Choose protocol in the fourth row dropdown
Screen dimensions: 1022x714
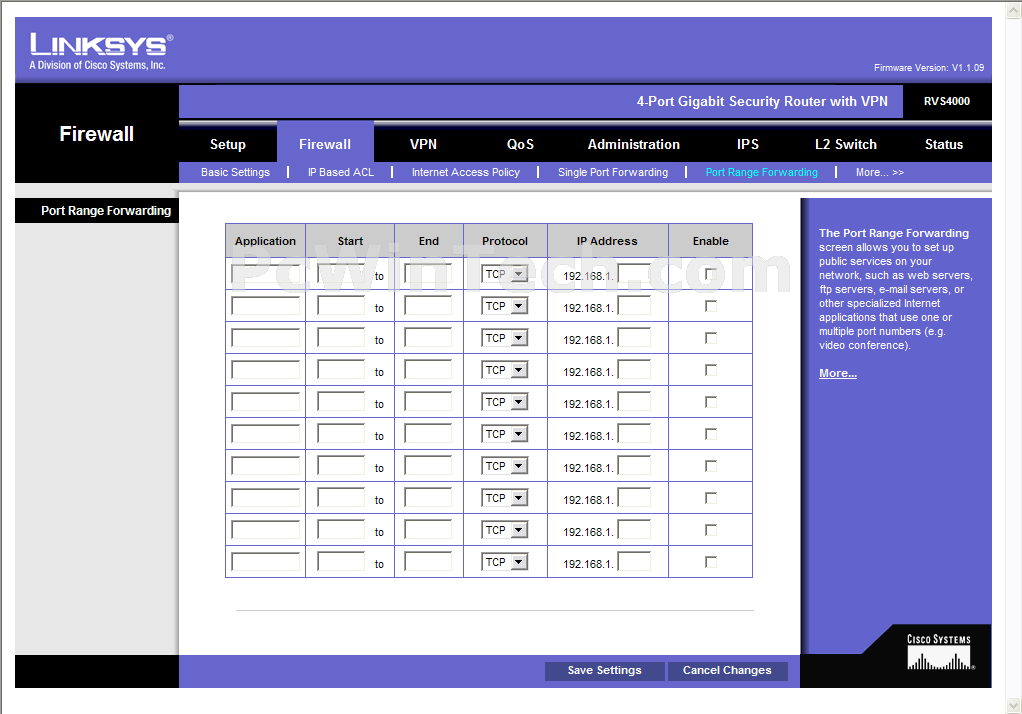tap(505, 370)
